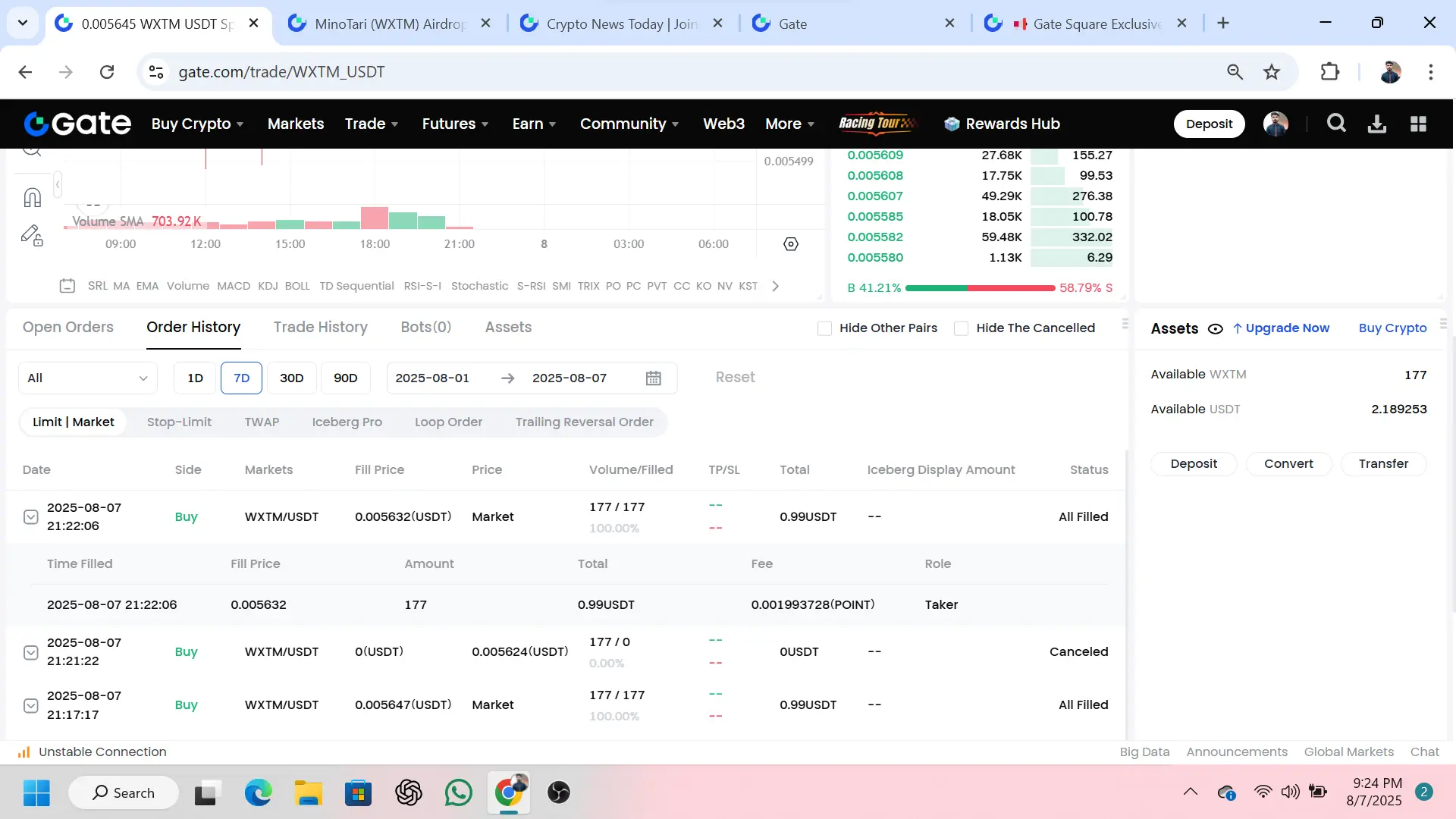Open the Trade dropdown menu
This screenshot has width=1456, height=819.
(372, 124)
